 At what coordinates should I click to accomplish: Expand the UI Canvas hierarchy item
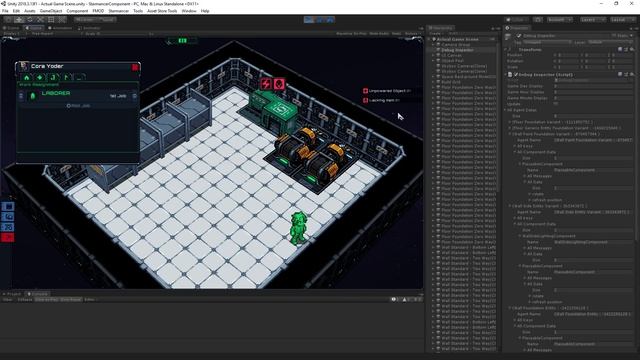pos(433,55)
